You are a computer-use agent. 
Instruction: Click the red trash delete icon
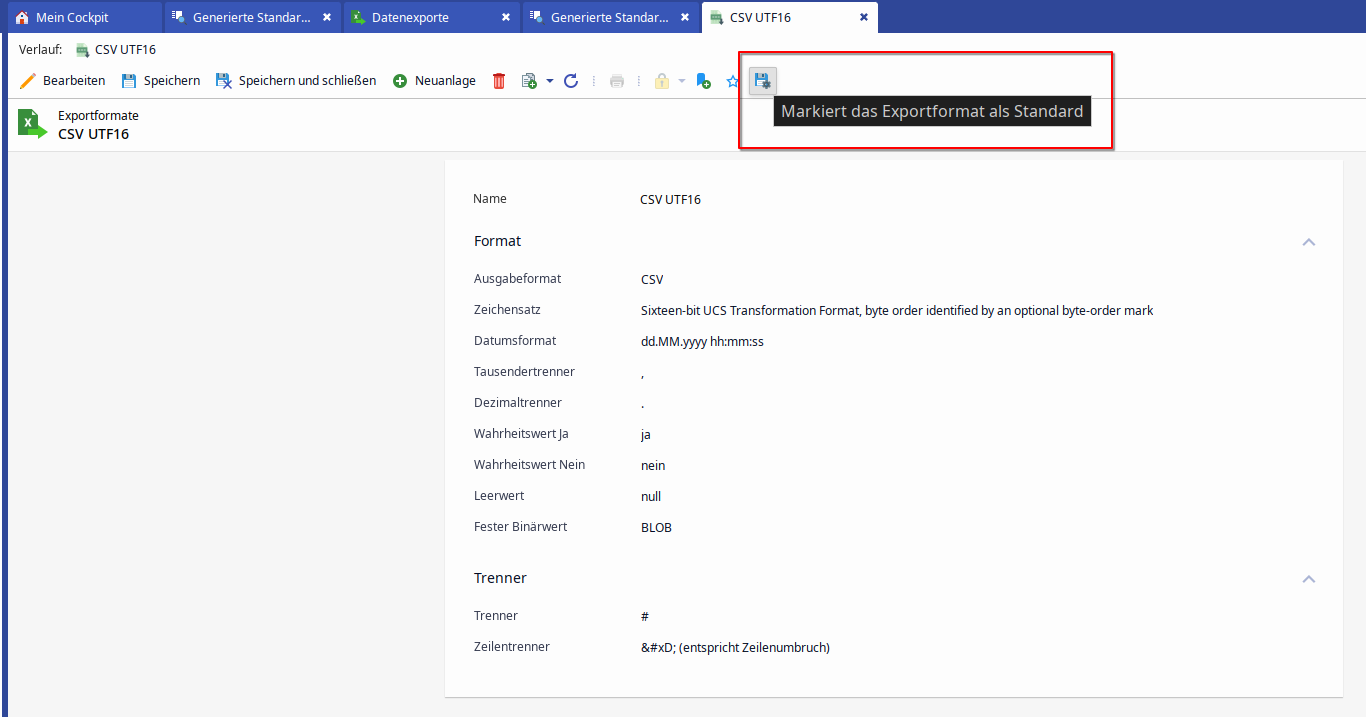(499, 81)
